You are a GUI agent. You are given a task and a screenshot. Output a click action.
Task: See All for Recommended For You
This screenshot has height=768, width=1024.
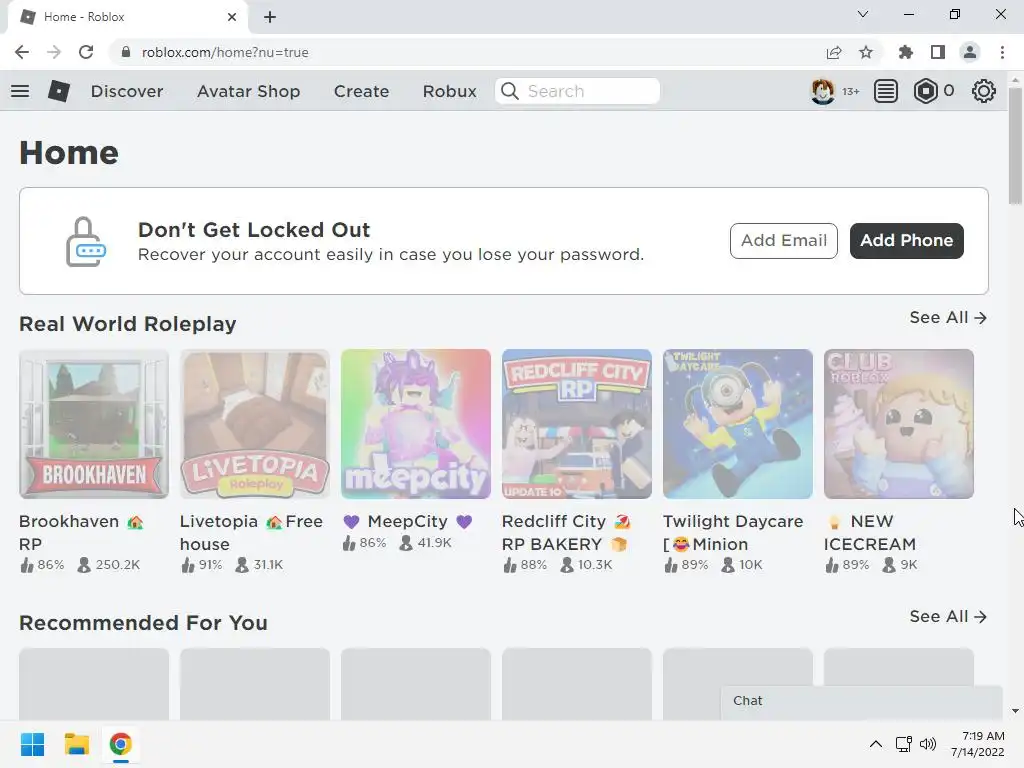tap(948, 616)
